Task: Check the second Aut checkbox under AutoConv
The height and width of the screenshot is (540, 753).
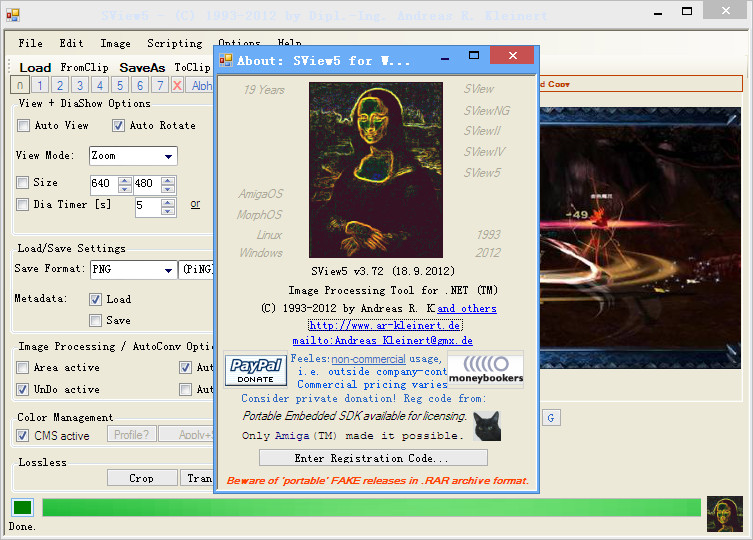Action: click(185, 390)
